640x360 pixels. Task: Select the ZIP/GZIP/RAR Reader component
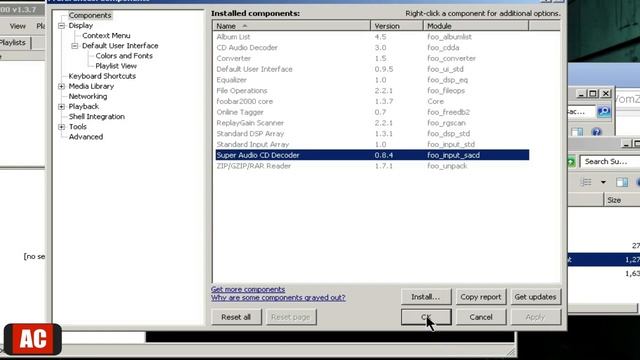372,166
